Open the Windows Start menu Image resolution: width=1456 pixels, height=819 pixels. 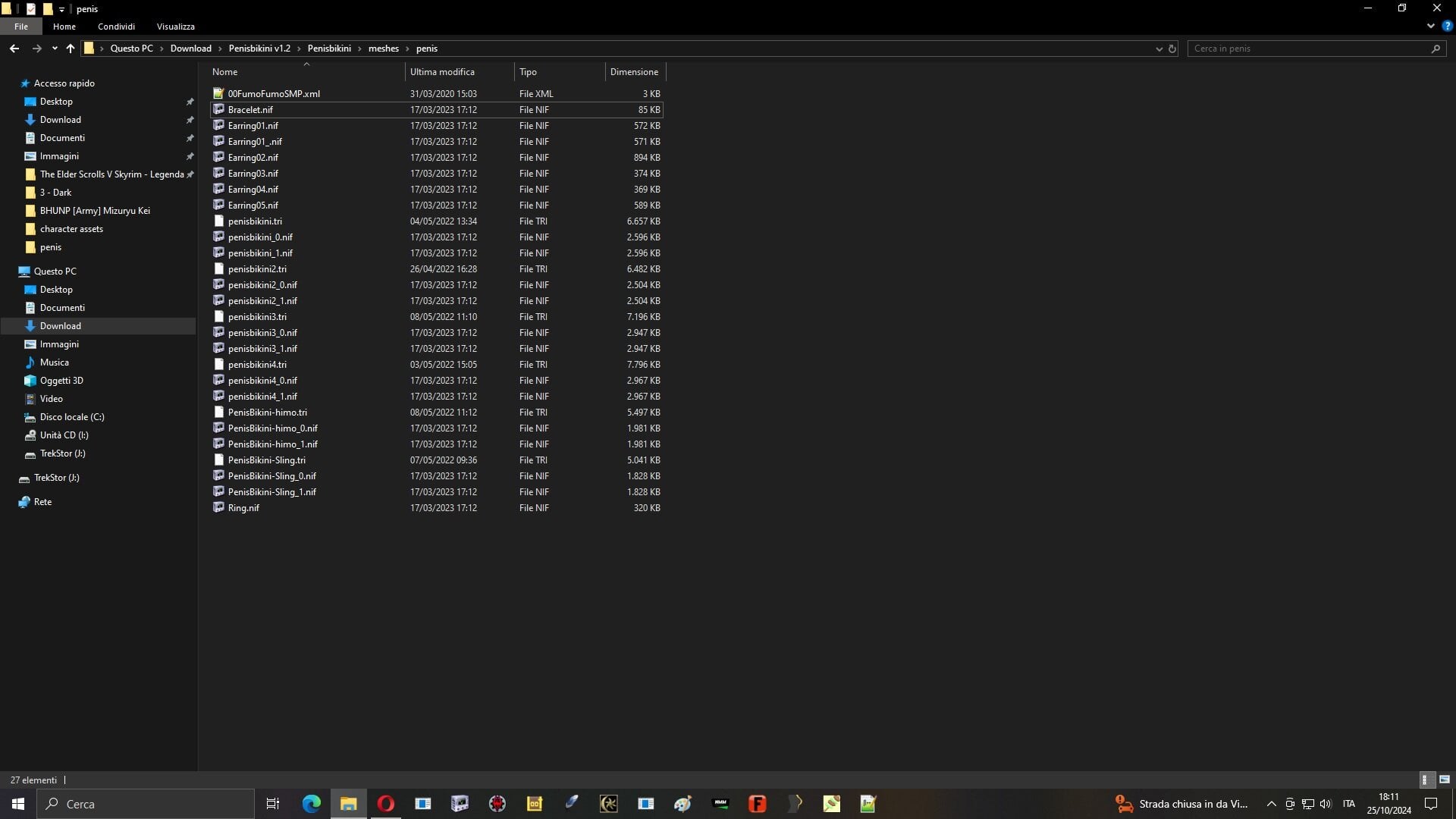[x=18, y=804]
